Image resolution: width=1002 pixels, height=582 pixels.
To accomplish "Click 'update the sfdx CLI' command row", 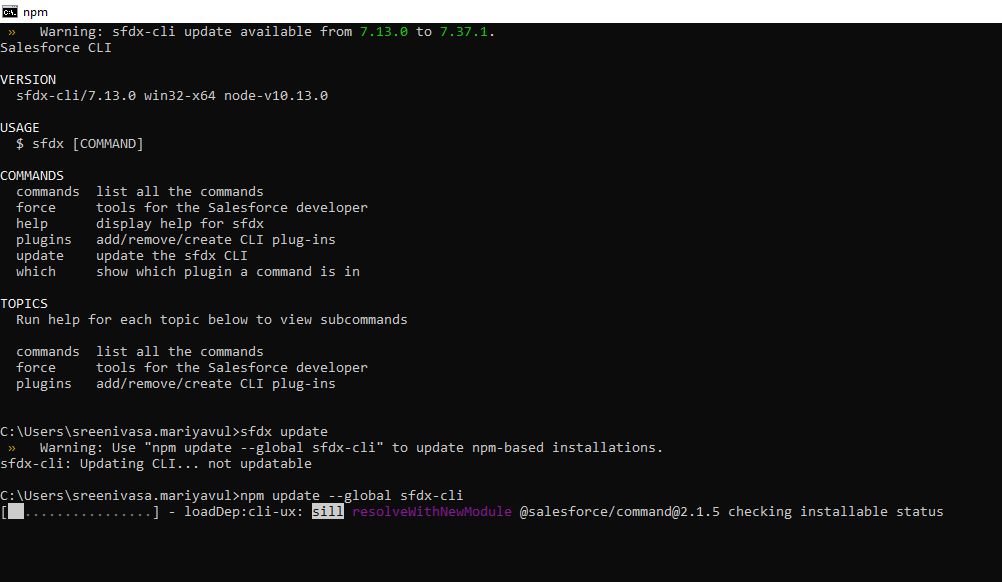I will coord(132,256).
